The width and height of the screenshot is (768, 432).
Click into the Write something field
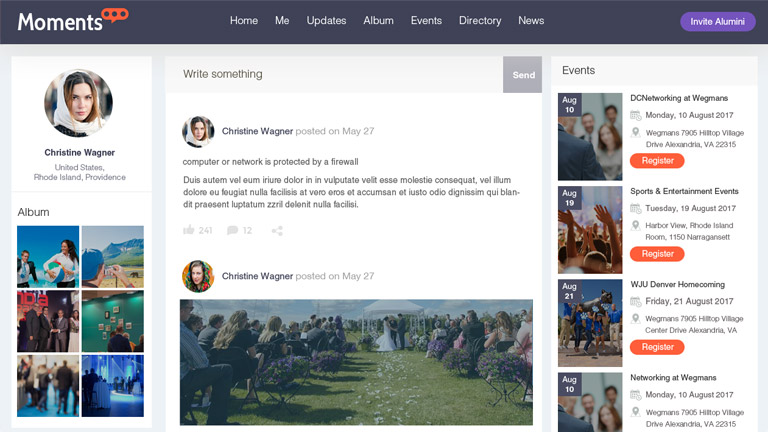(334, 74)
